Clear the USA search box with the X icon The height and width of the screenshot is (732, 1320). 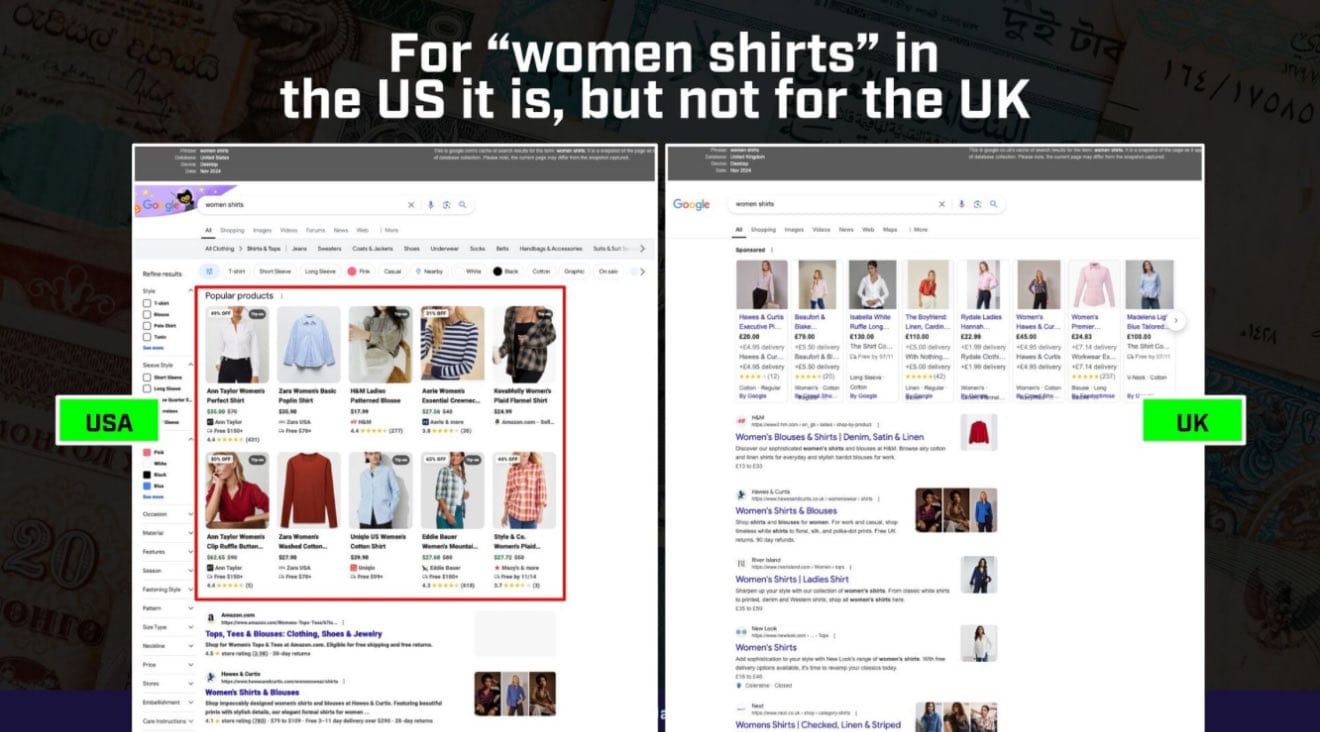tap(411, 205)
